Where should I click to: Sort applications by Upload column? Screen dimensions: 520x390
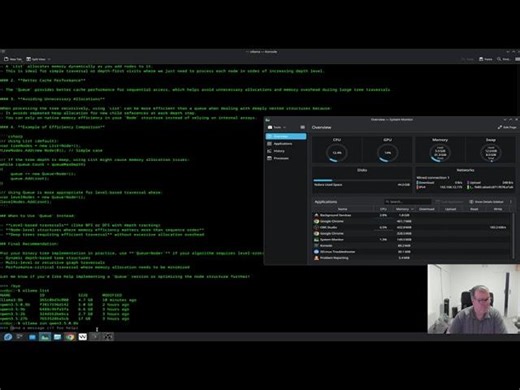pyautogui.click(x=450, y=209)
